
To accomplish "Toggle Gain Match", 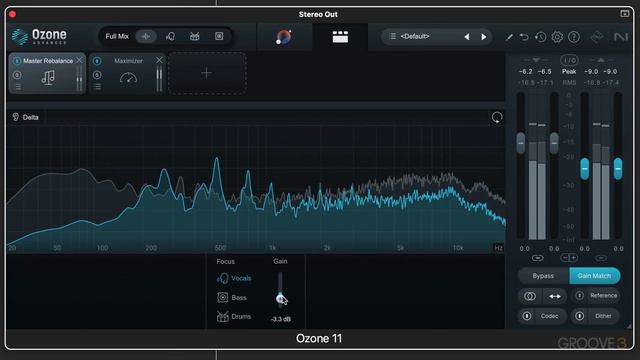I will coord(594,276).
